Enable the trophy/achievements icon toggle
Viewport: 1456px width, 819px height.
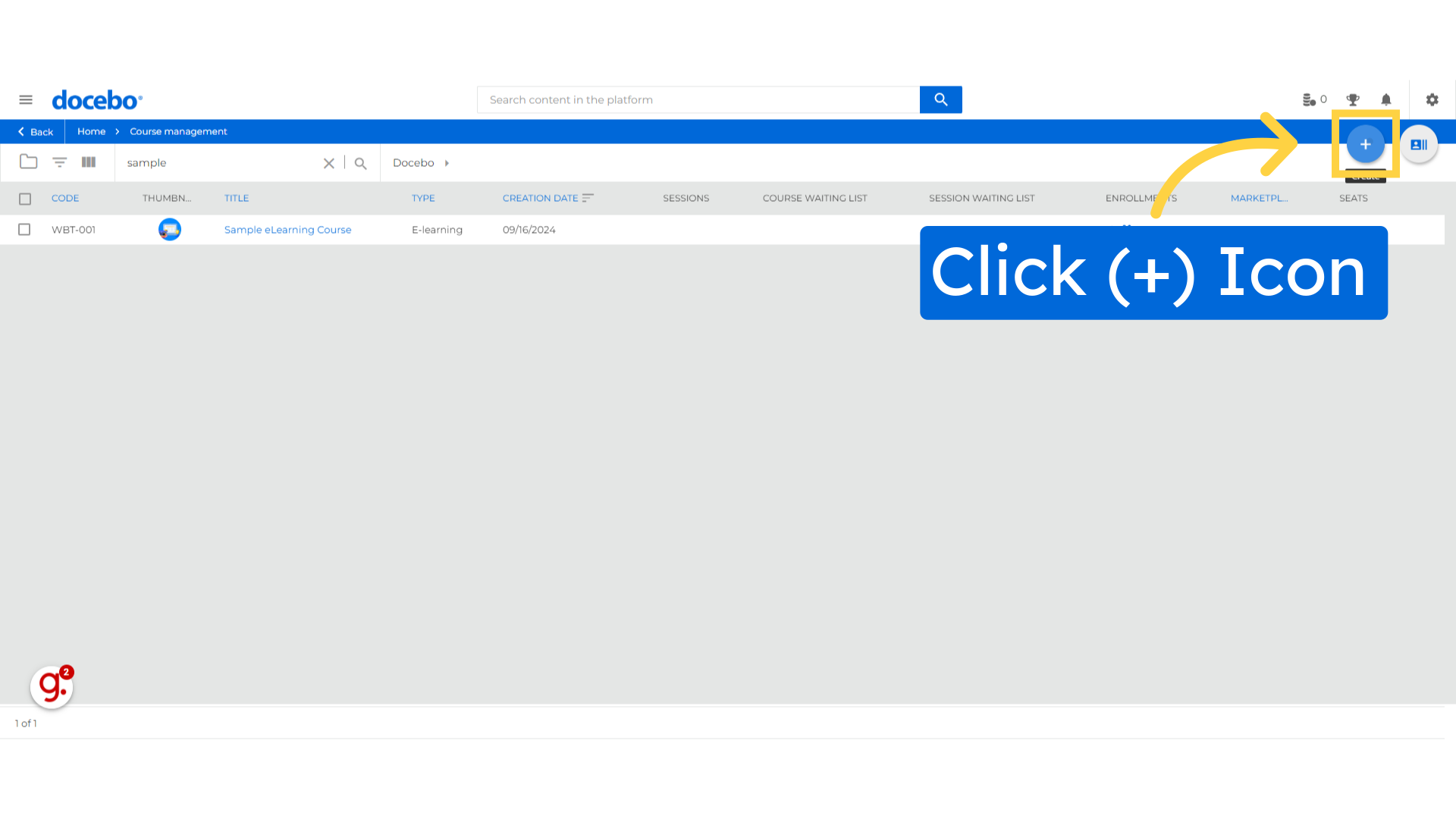pyautogui.click(x=1352, y=99)
